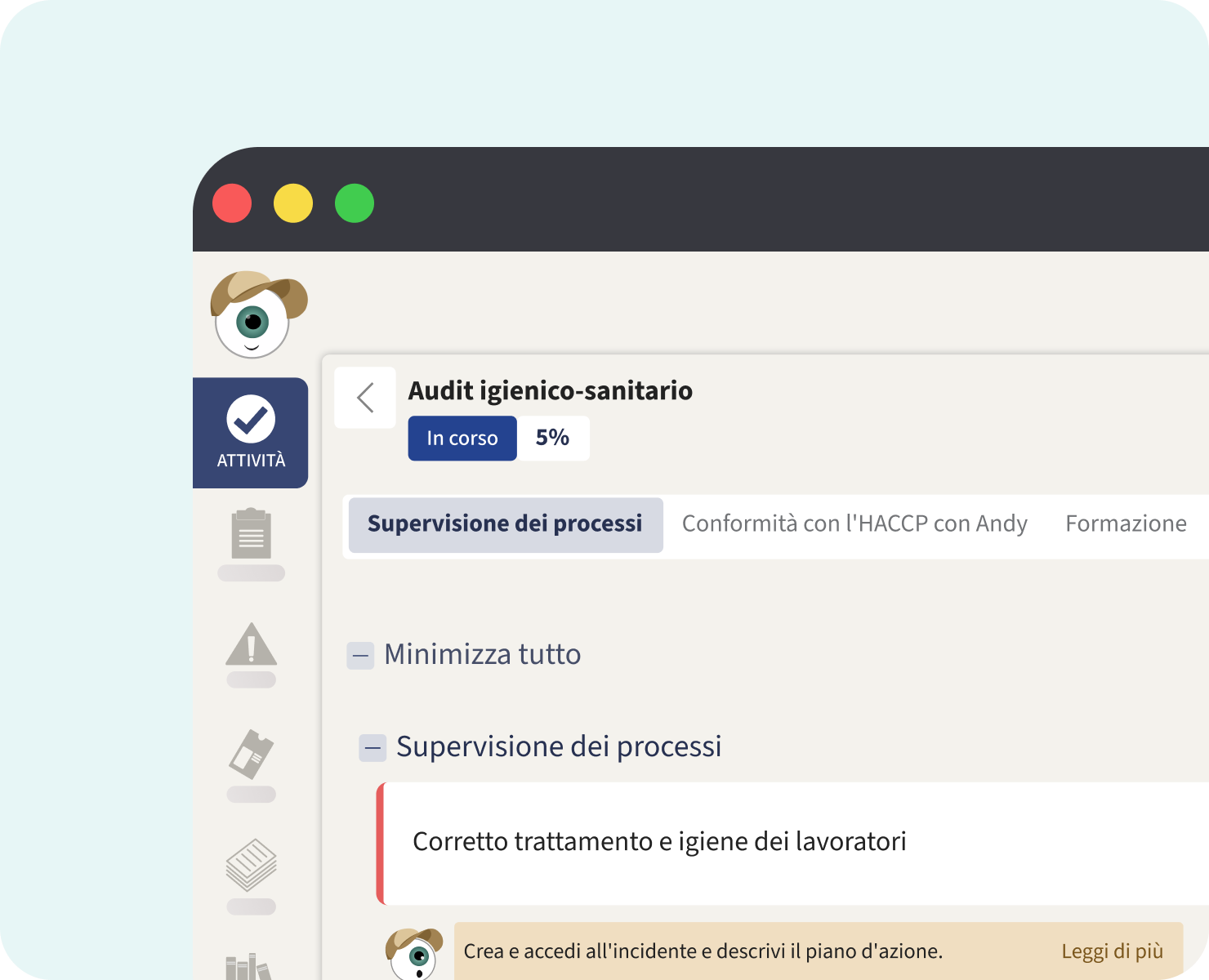Open the Attività sidebar section
The width and height of the screenshot is (1209, 980).
[x=251, y=433]
